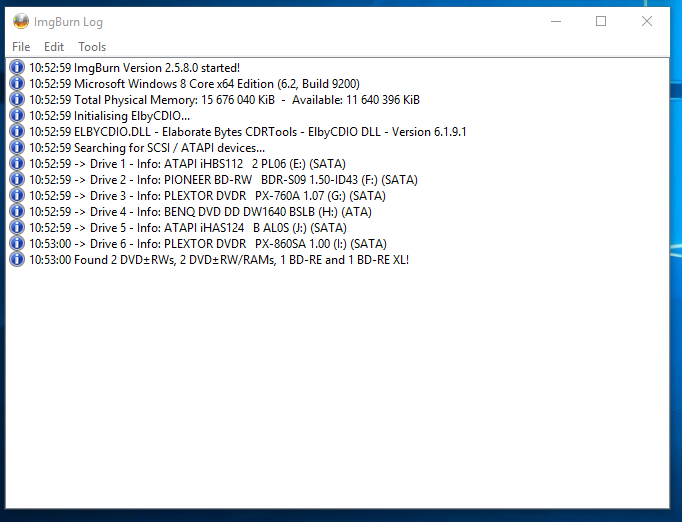
Task: Click info icon beside Drive 2 line
Action: [17, 180]
